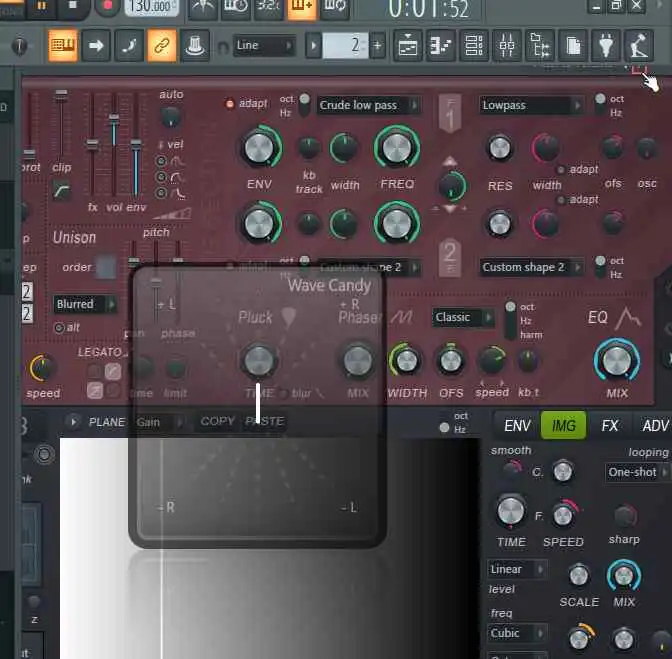Open the Line snap dropdown
This screenshot has height=659, width=672.
point(264,45)
